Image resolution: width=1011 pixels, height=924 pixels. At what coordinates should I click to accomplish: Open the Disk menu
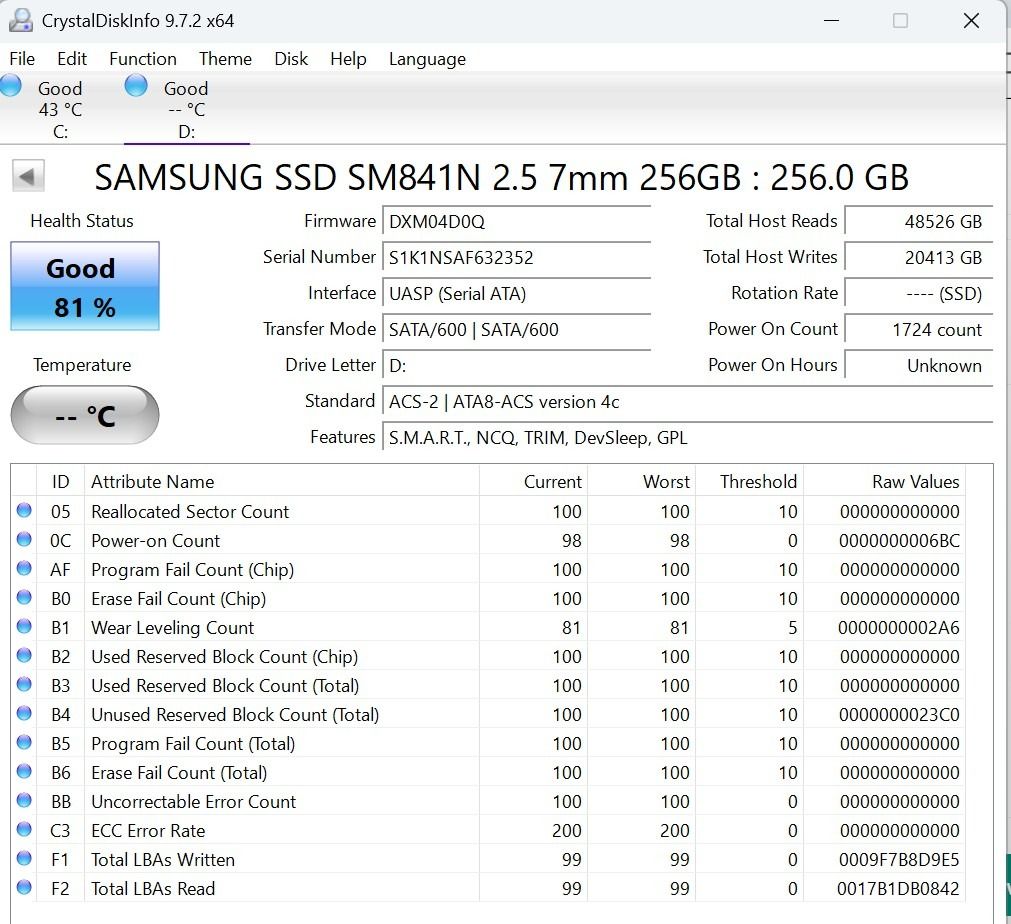pyautogui.click(x=290, y=59)
